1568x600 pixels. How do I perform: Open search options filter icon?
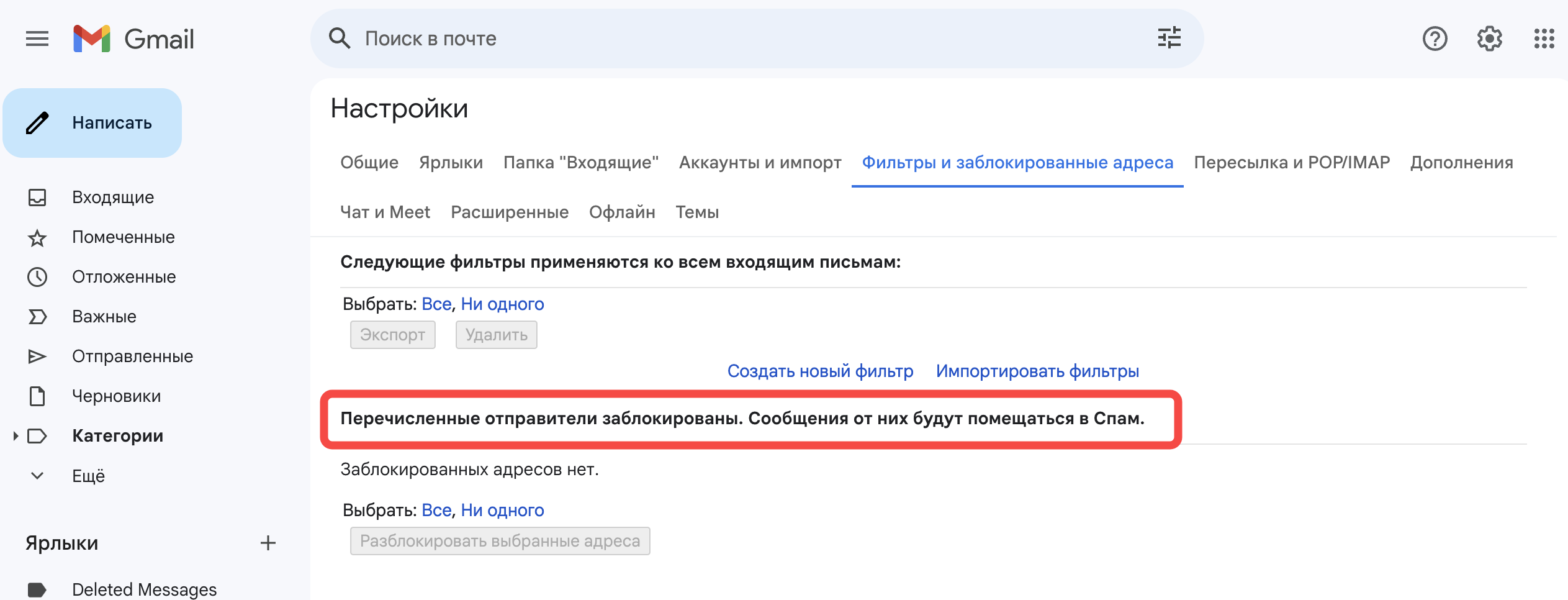(x=1169, y=39)
